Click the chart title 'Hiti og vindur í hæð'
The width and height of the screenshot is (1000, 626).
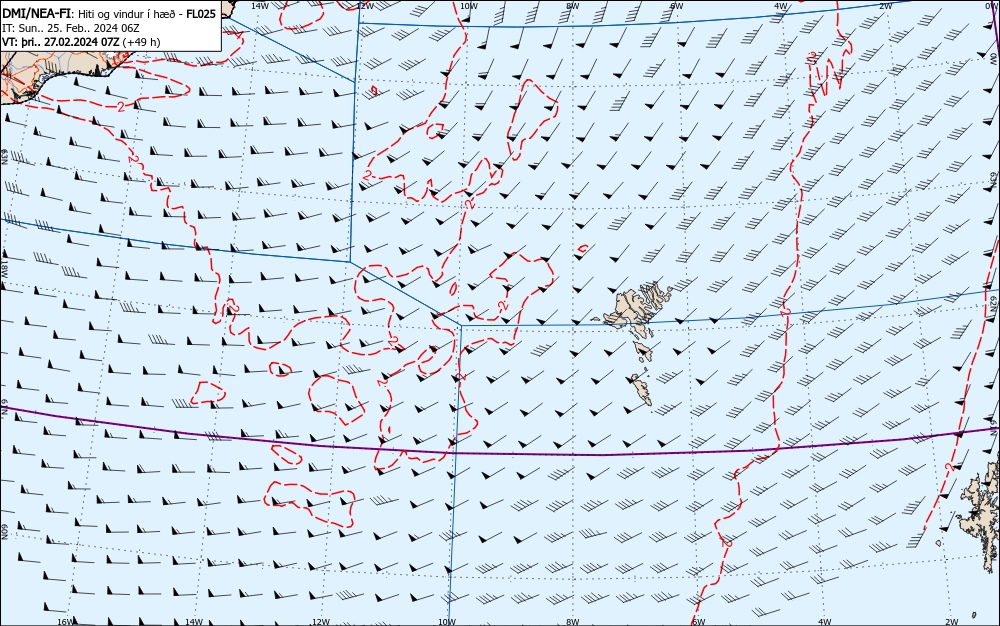coord(130,14)
